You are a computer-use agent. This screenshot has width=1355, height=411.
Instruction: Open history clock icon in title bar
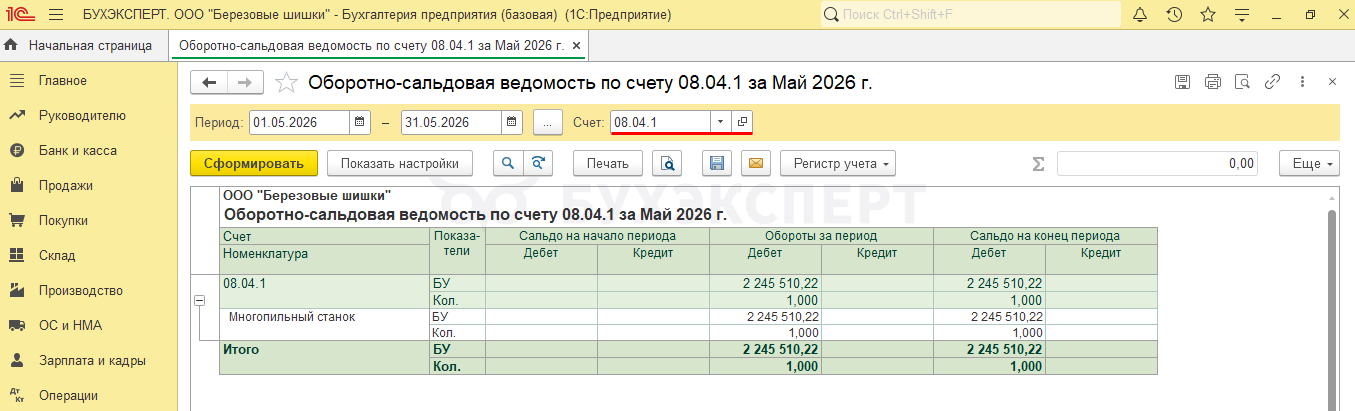1174,15
